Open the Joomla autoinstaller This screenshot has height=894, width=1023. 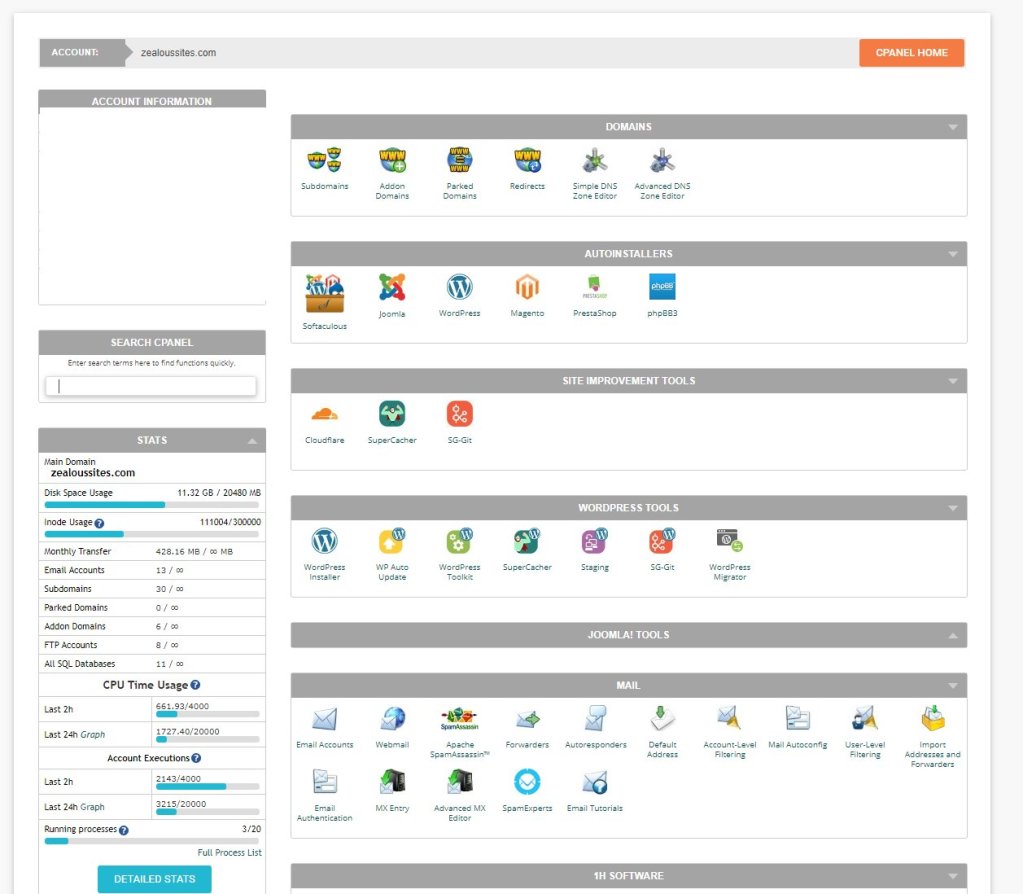(x=392, y=287)
